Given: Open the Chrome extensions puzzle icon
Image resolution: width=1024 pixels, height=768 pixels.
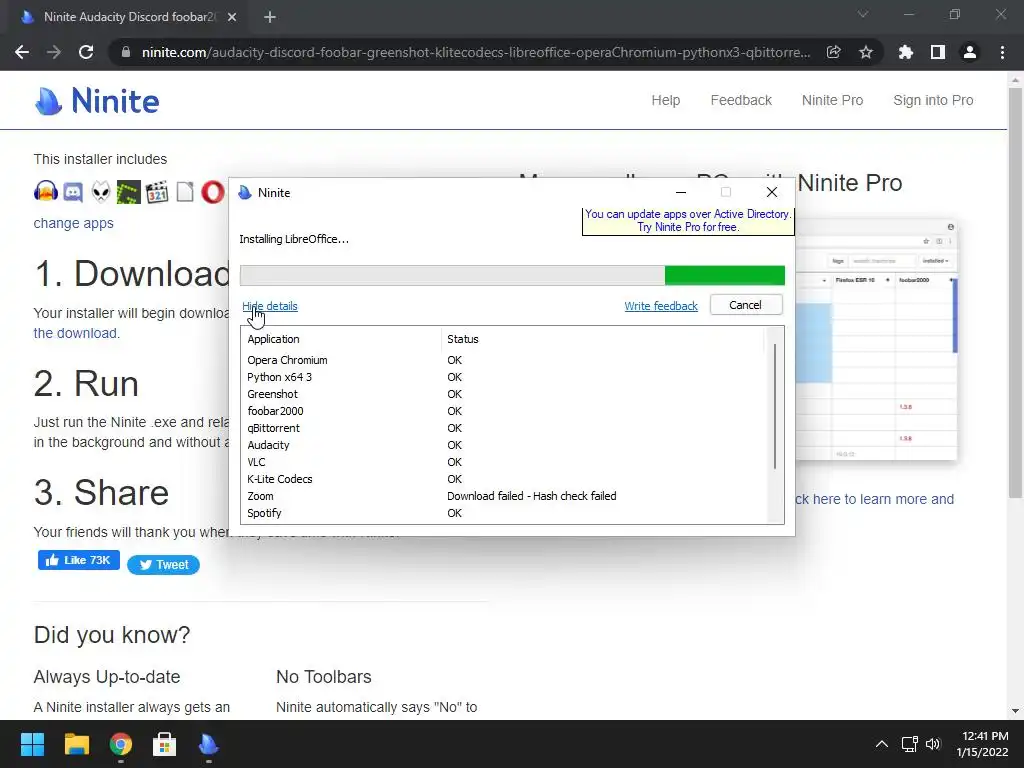Looking at the screenshot, I should pyautogui.click(x=906, y=52).
